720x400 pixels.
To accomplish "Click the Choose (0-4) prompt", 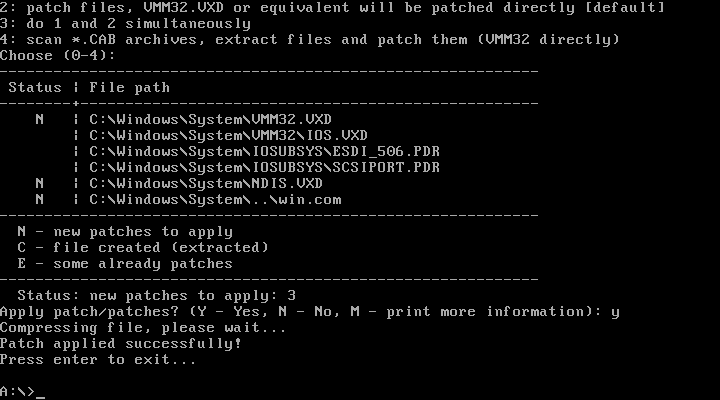I will pyautogui.click(x=58, y=55).
